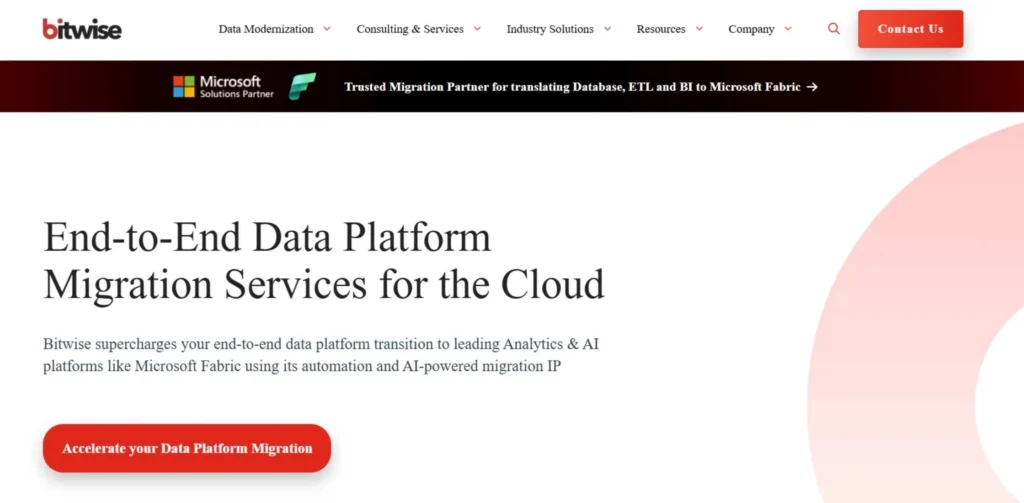
Task: Click the arrow after the Microsoft Fabric banner text
Action: 812,87
